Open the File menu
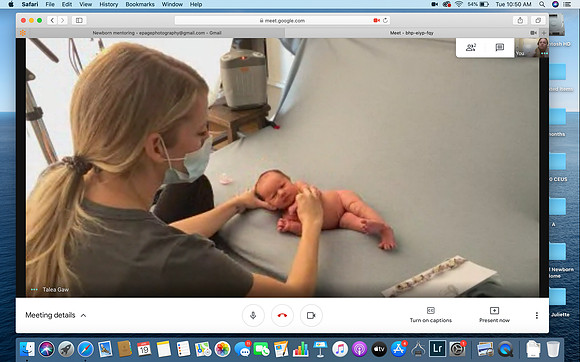 [x=50, y=4]
